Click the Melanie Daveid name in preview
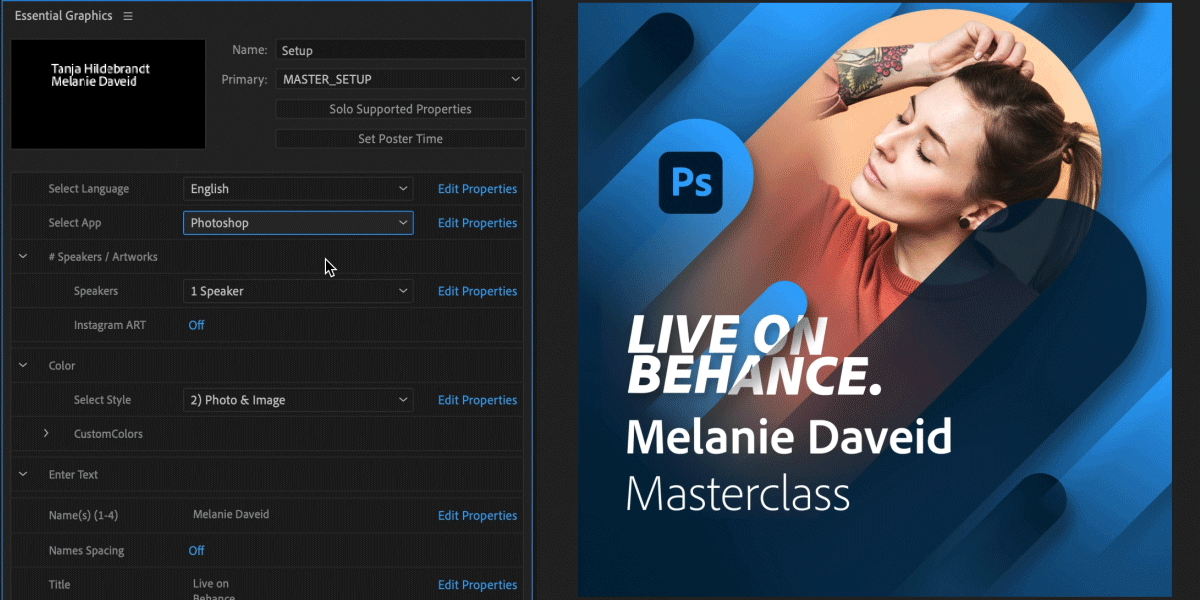 click(x=789, y=436)
